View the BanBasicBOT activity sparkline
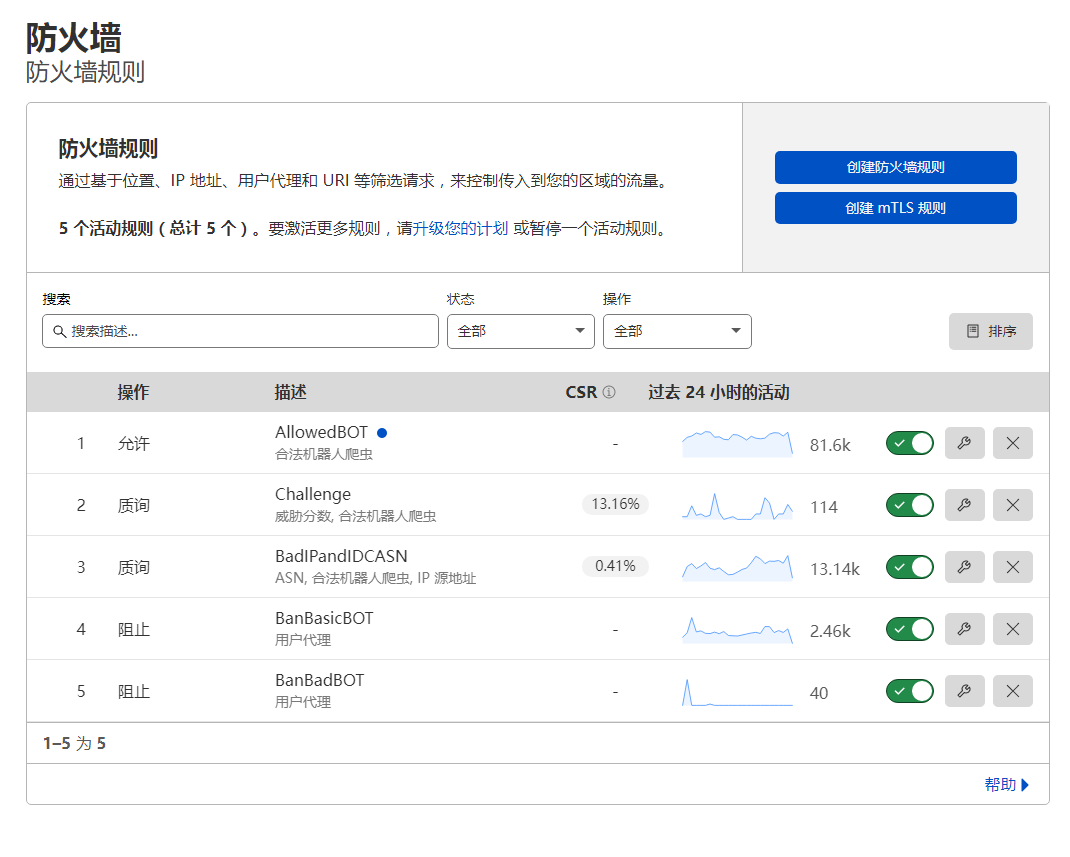This screenshot has width=1070, height=857. tap(738, 630)
